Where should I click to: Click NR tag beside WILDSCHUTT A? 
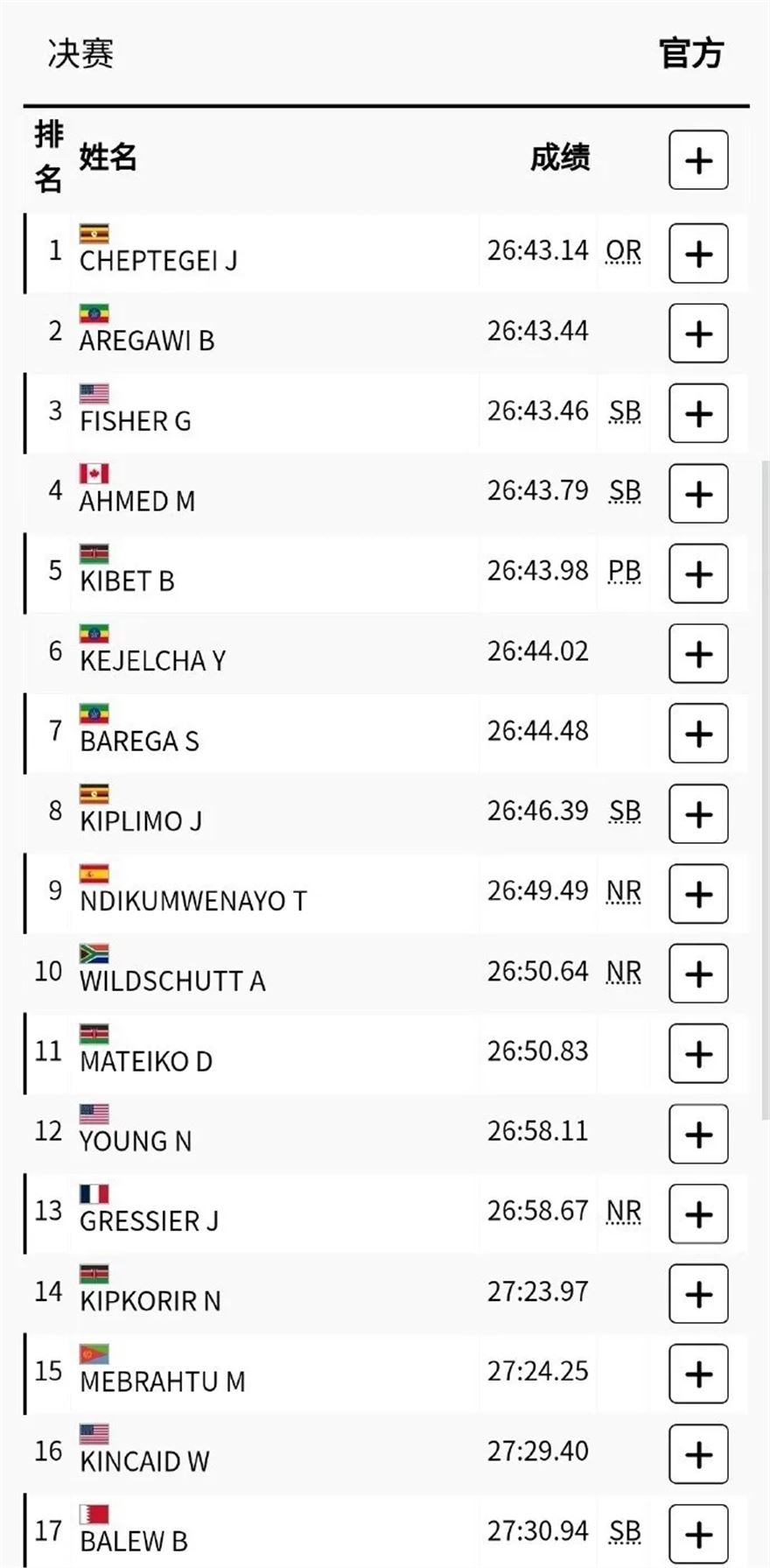coord(624,971)
